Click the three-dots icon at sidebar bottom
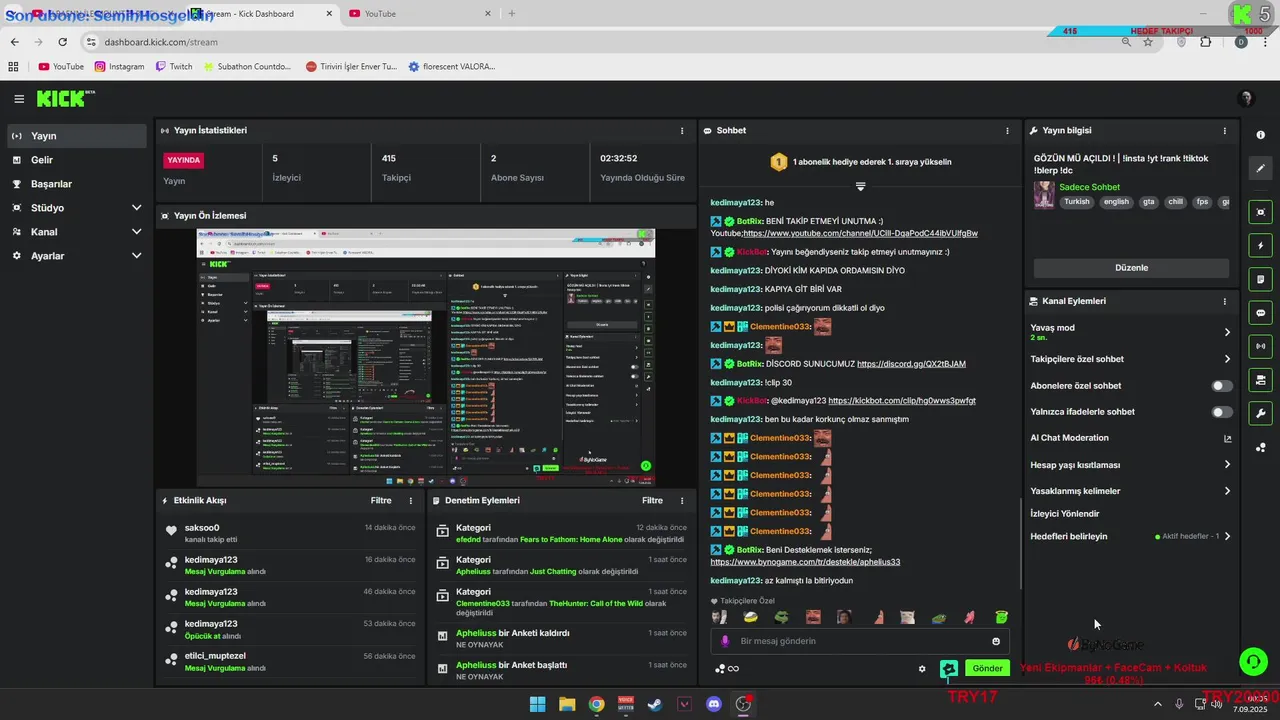Viewport: 1280px width, 720px height. click(1261, 447)
